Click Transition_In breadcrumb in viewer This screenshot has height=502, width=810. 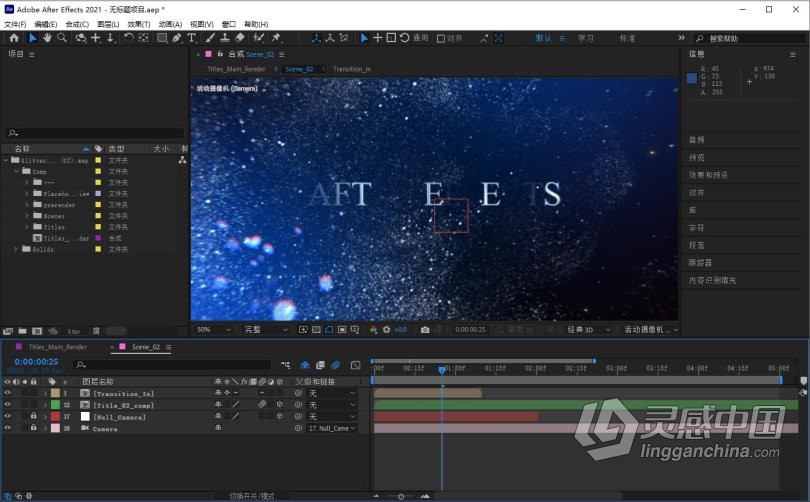352,69
